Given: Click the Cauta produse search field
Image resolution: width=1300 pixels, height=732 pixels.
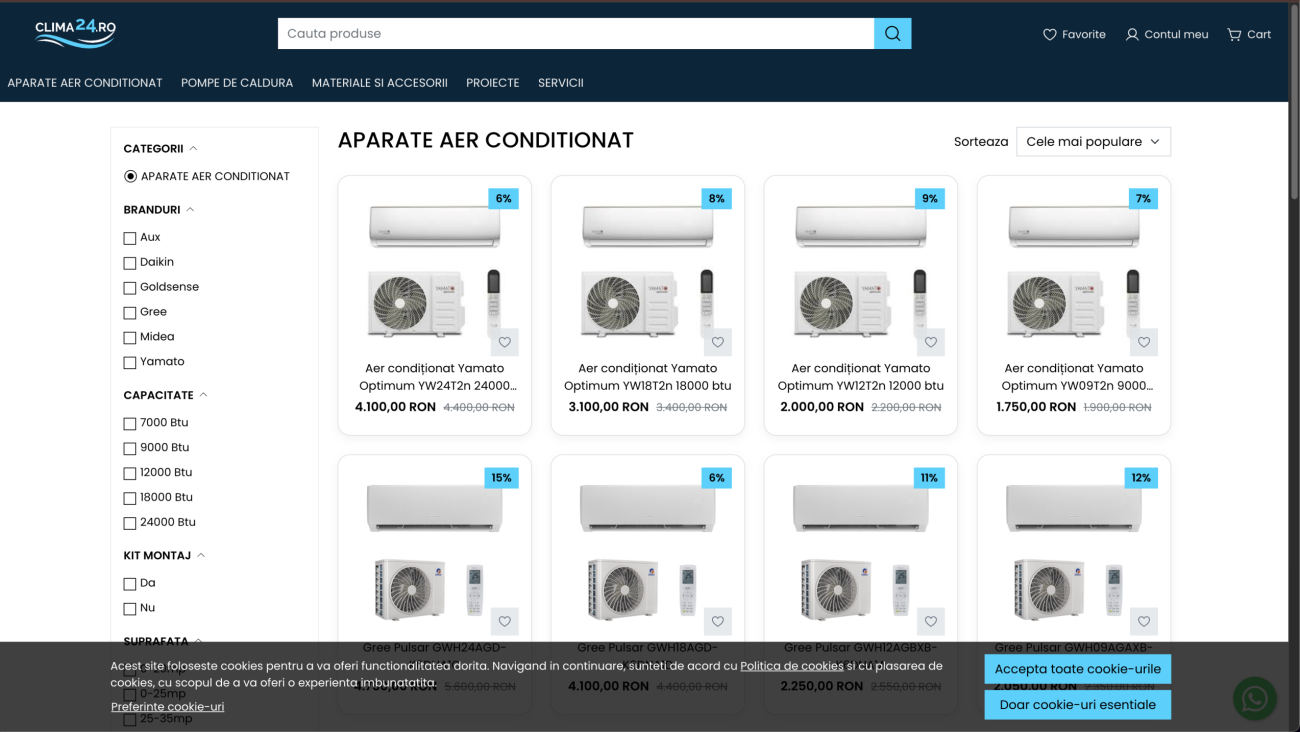Looking at the screenshot, I should [575, 34].
